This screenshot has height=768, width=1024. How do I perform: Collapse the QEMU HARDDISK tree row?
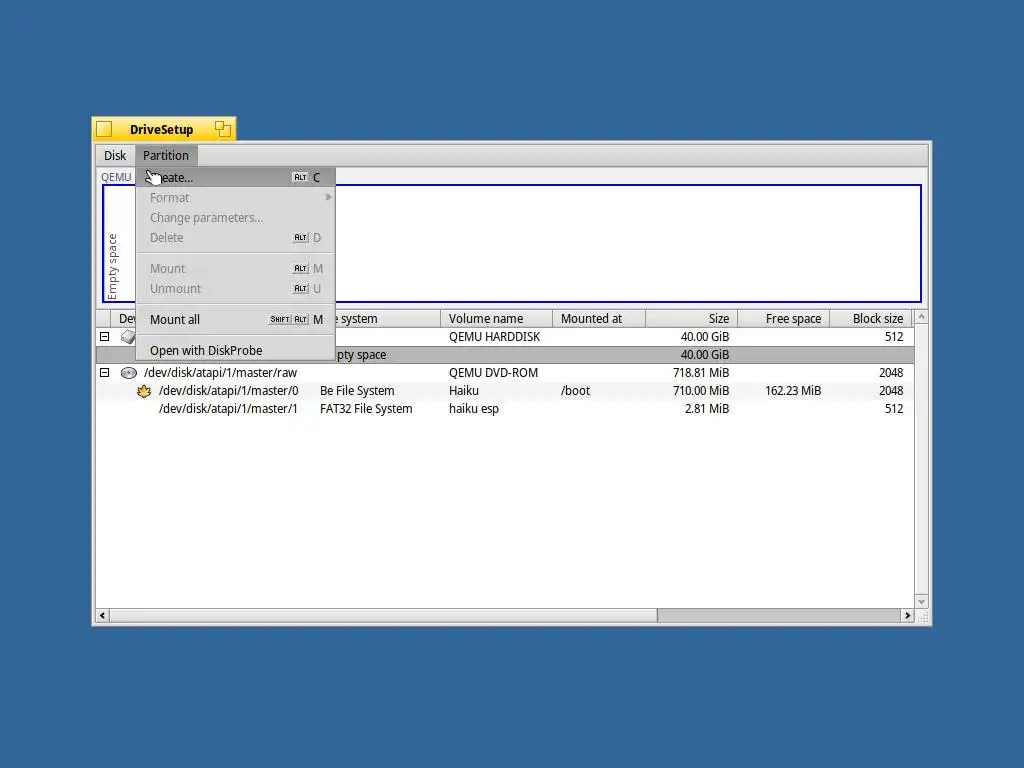coord(104,337)
